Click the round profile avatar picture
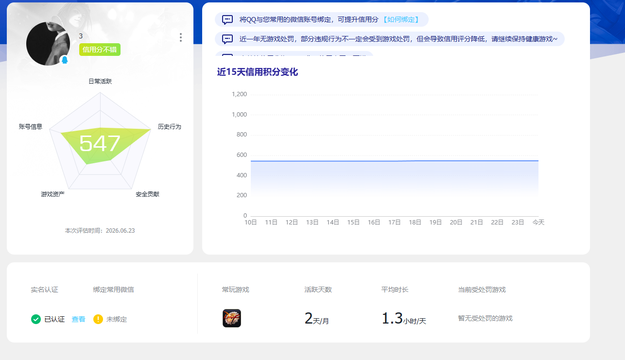The image size is (625, 360). [x=48, y=43]
